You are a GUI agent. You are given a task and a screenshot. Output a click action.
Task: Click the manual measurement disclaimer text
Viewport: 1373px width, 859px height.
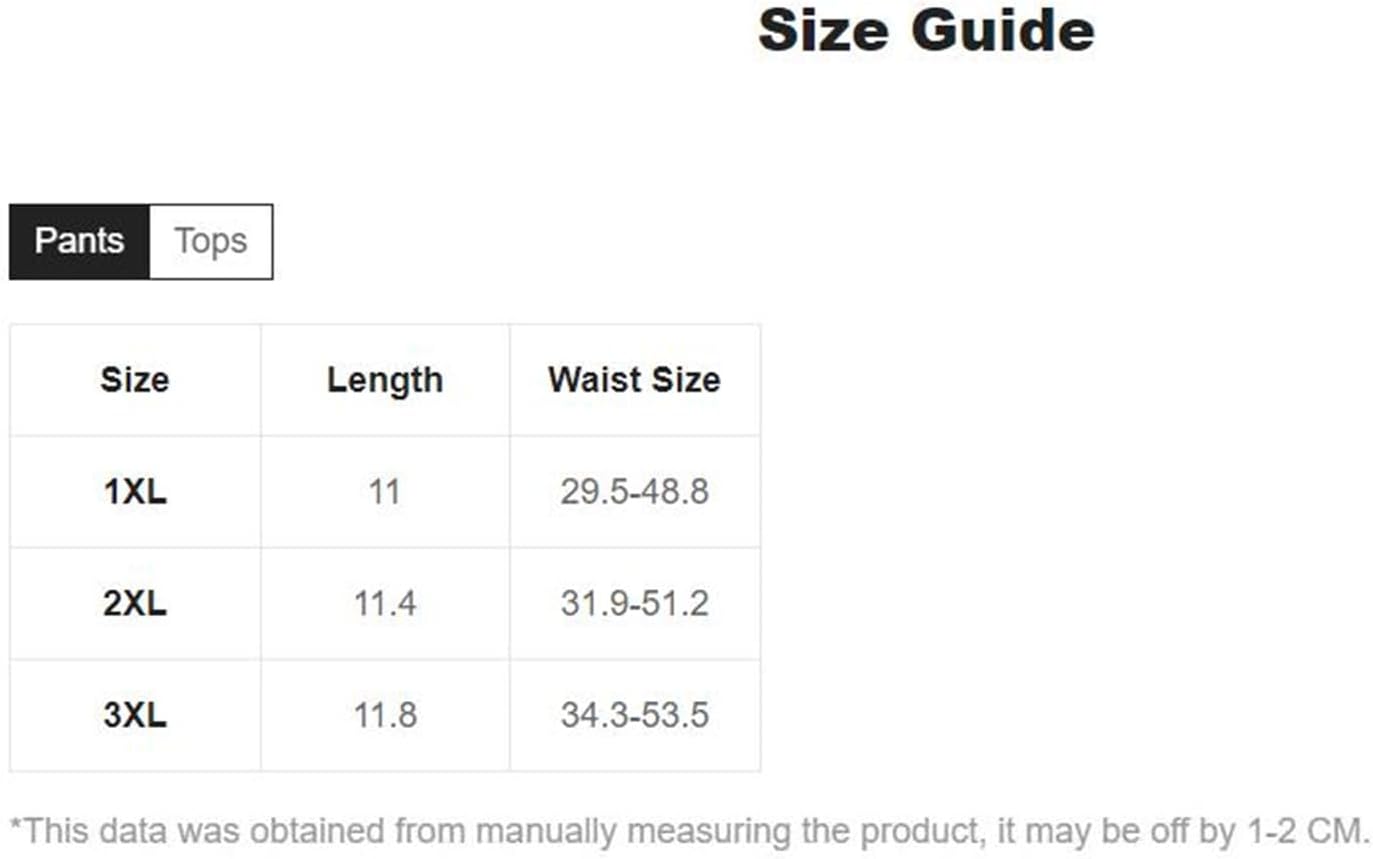click(x=689, y=831)
